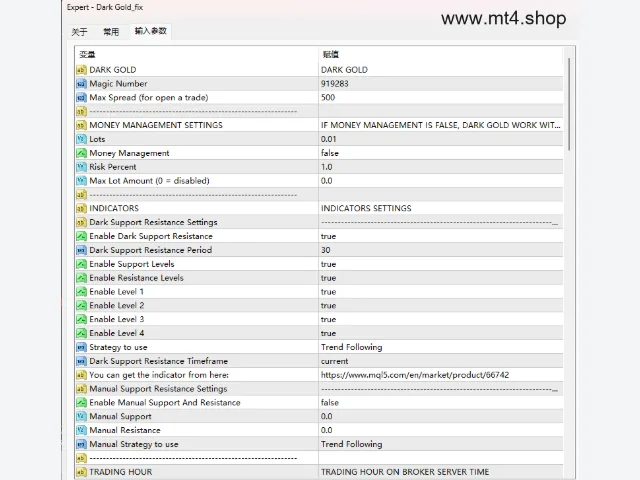Click the icon beside Enable Level 1
The height and width of the screenshot is (480, 640).
pos(81,292)
